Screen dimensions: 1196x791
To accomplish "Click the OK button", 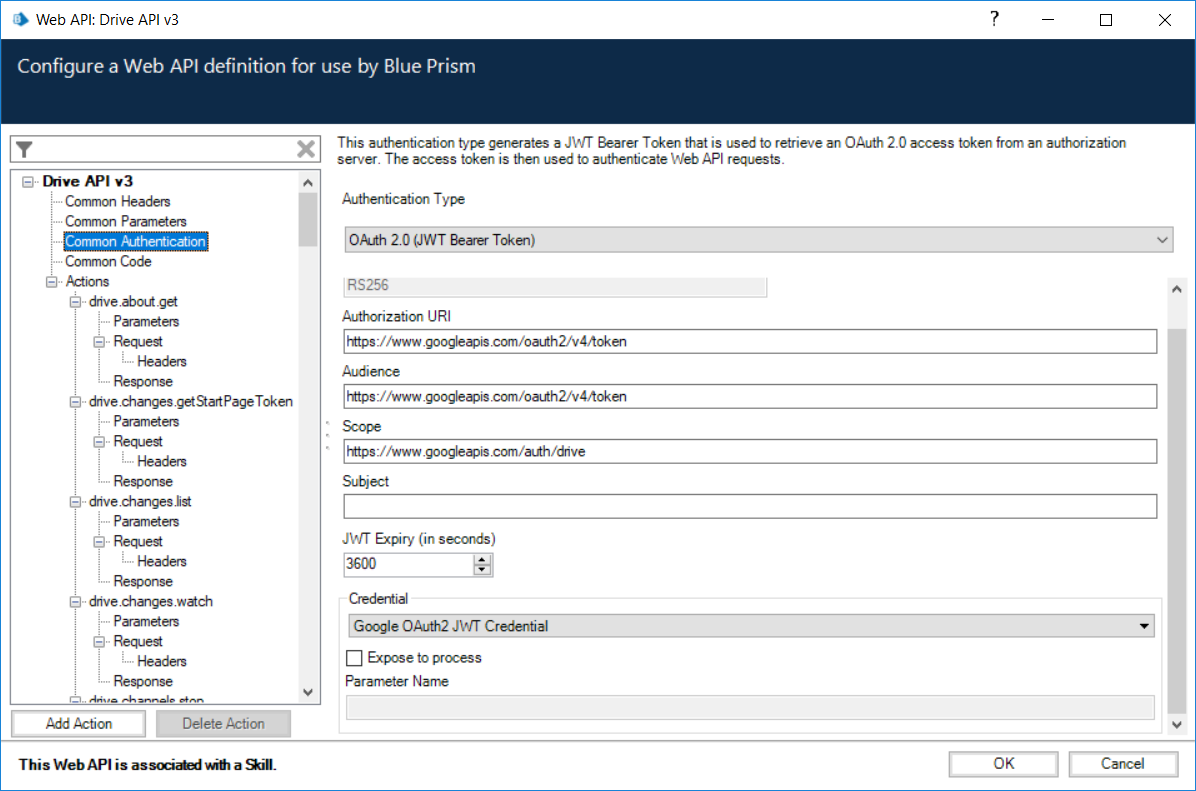I will [1003, 764].
